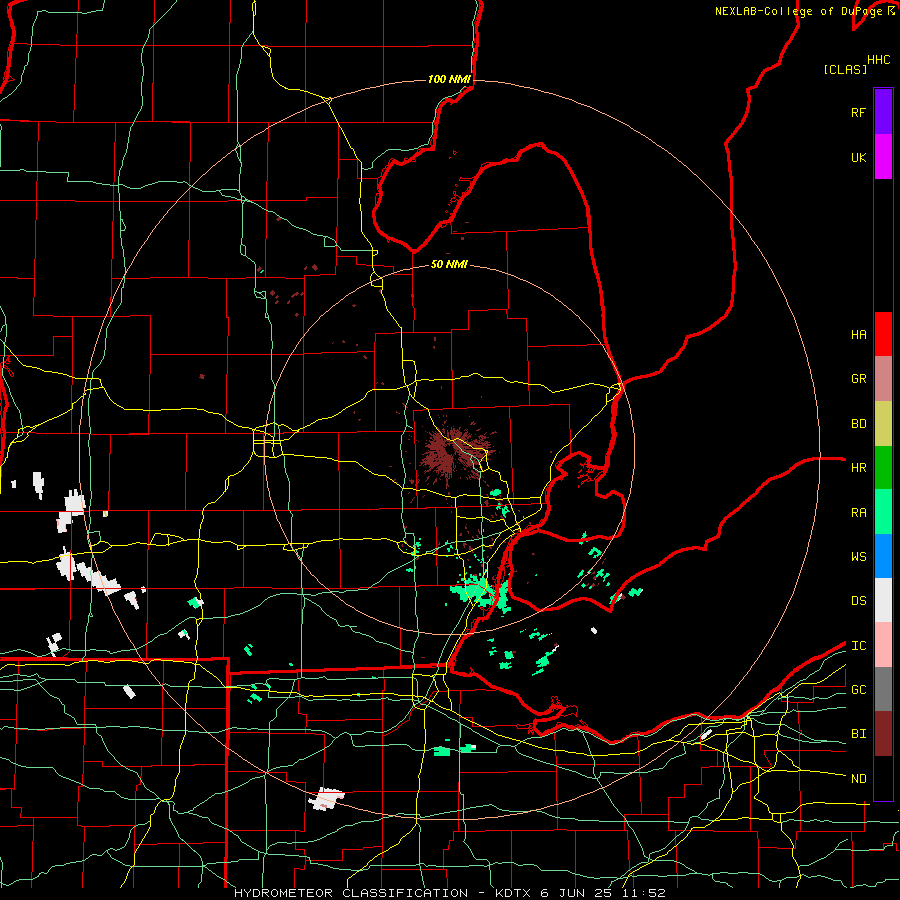This screenshot has width=900, height=900.
Task: Click the 'BI' legend label
Action: (859, 734)
